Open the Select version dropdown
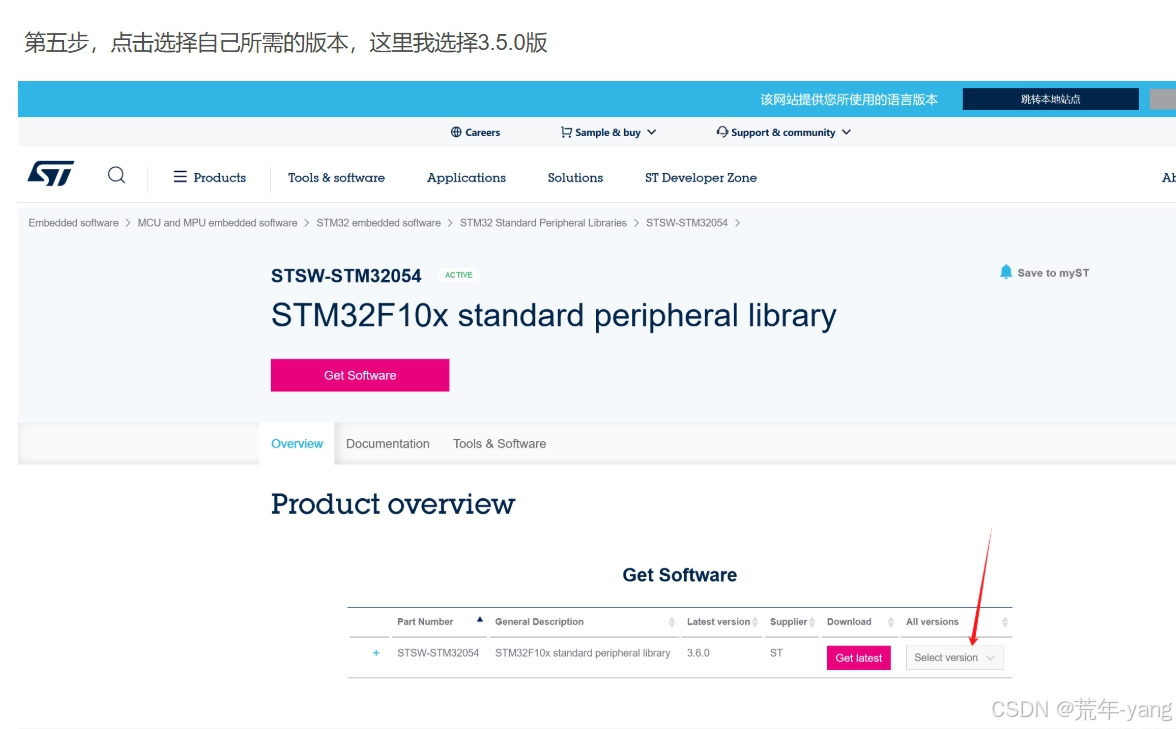1176x729 pixels. [954, 658]
